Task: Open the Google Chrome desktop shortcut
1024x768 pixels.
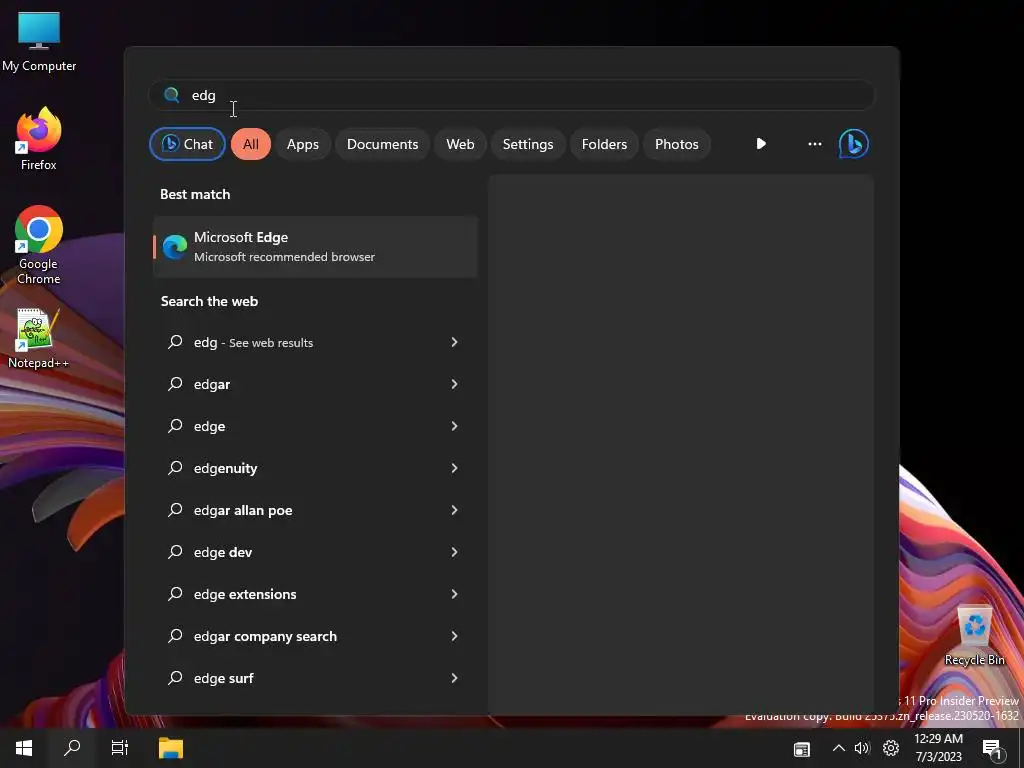Action: (39, 246)
